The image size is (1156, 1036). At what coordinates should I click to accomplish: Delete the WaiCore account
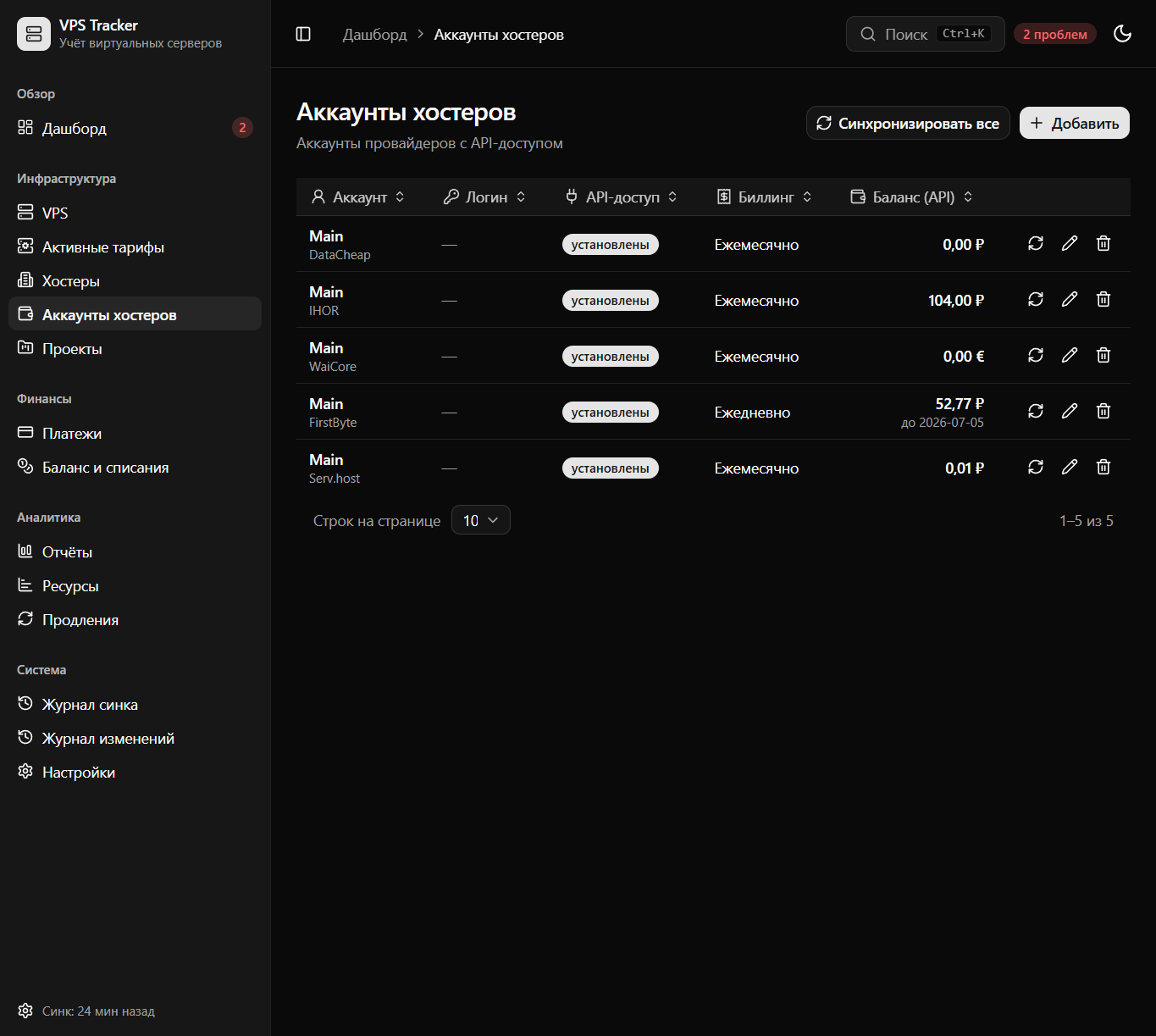tap(1103, 355)
